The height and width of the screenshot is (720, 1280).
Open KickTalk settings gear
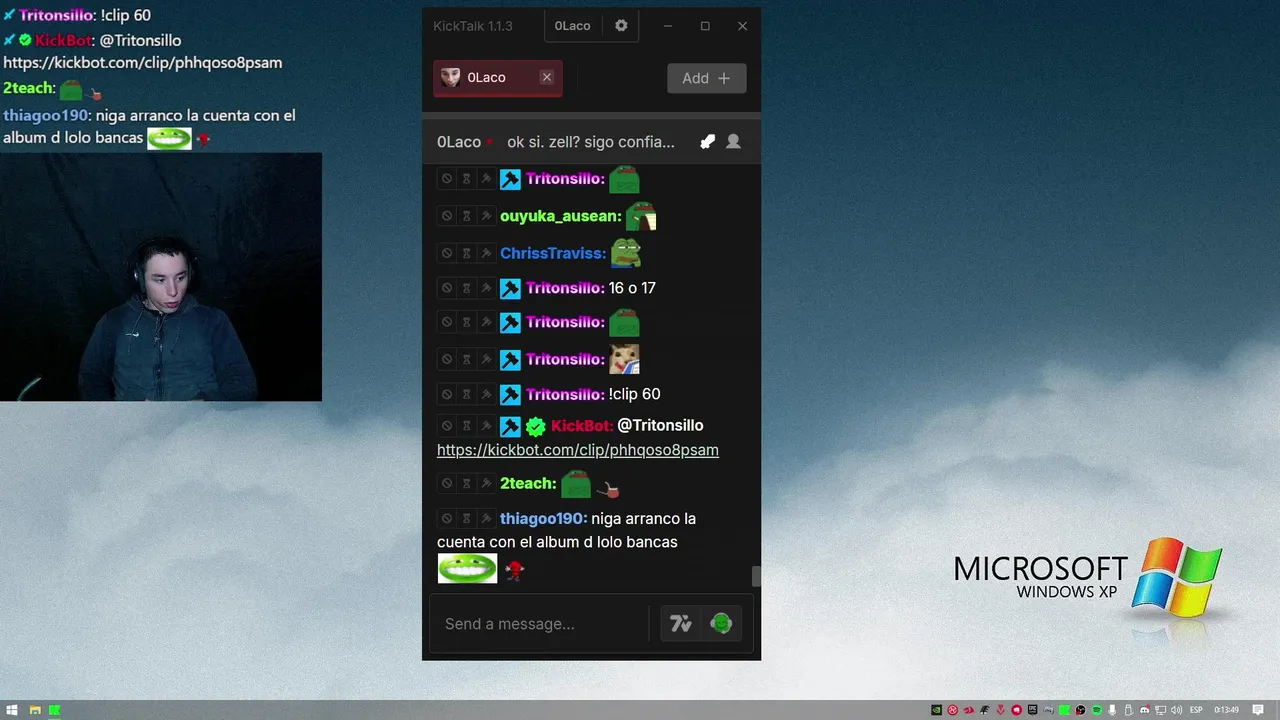(x=621, y=26)
